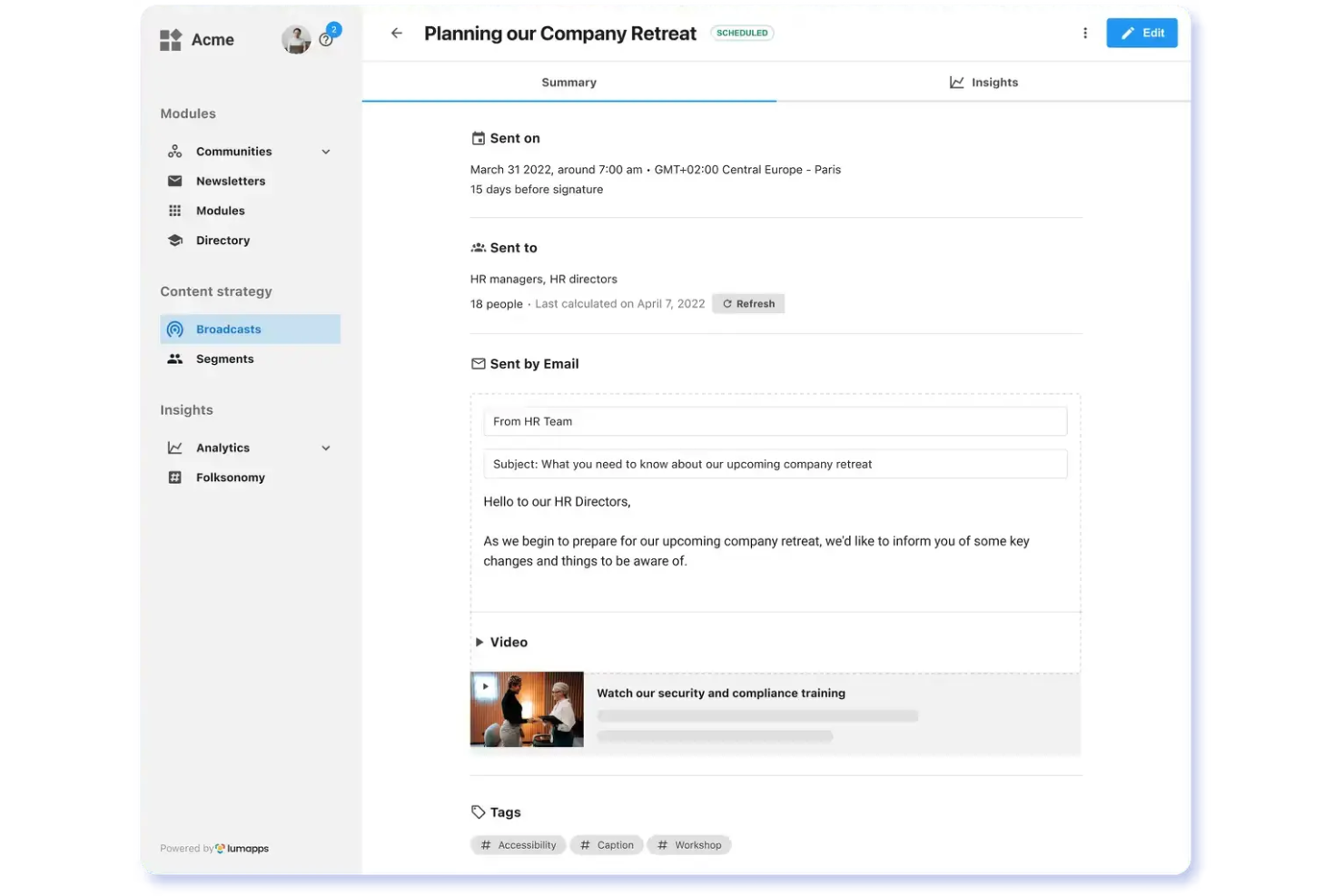Click the Folksonomy hash icon

[x=174, y=478]
